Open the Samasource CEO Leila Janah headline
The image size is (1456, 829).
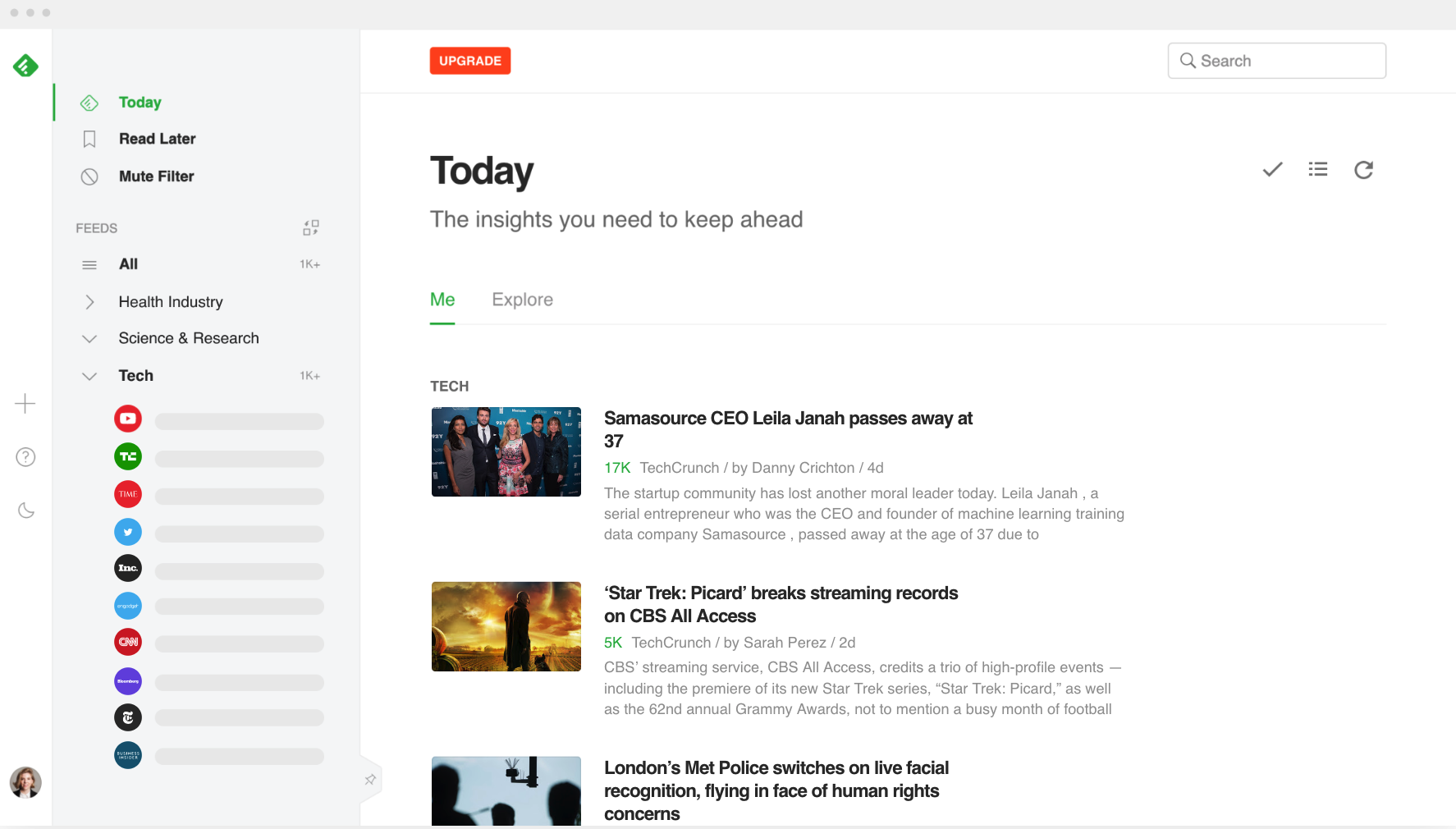click(x=788, y=429)
